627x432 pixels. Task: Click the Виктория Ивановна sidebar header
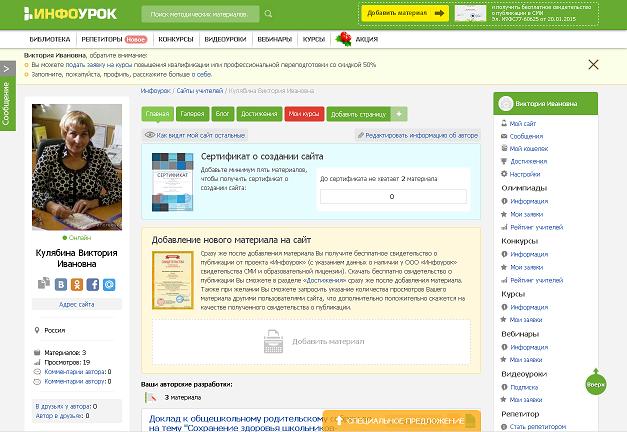(x=545, y=104)
